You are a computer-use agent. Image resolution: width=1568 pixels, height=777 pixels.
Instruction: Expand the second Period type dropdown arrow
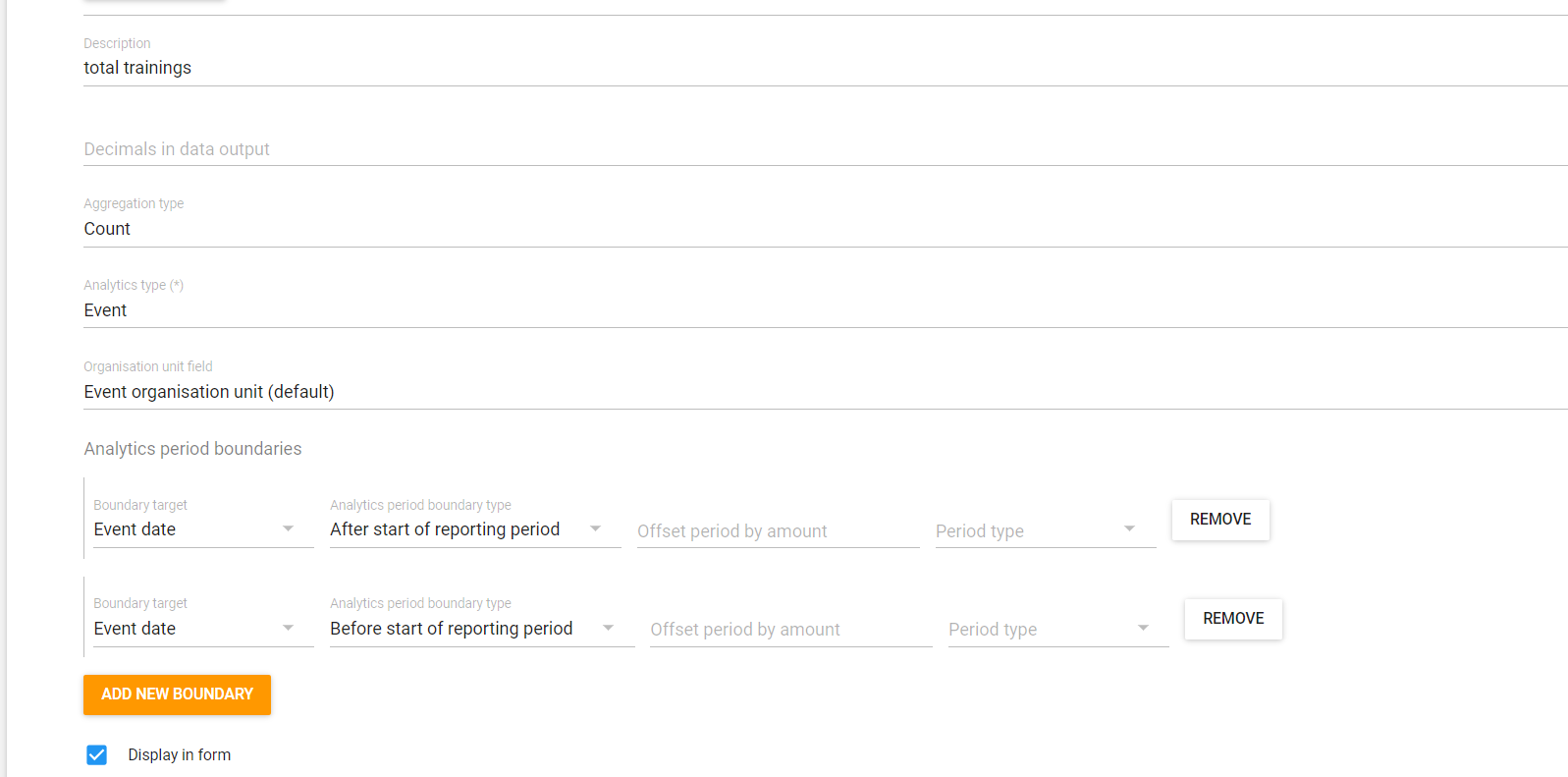[1143, 628]
